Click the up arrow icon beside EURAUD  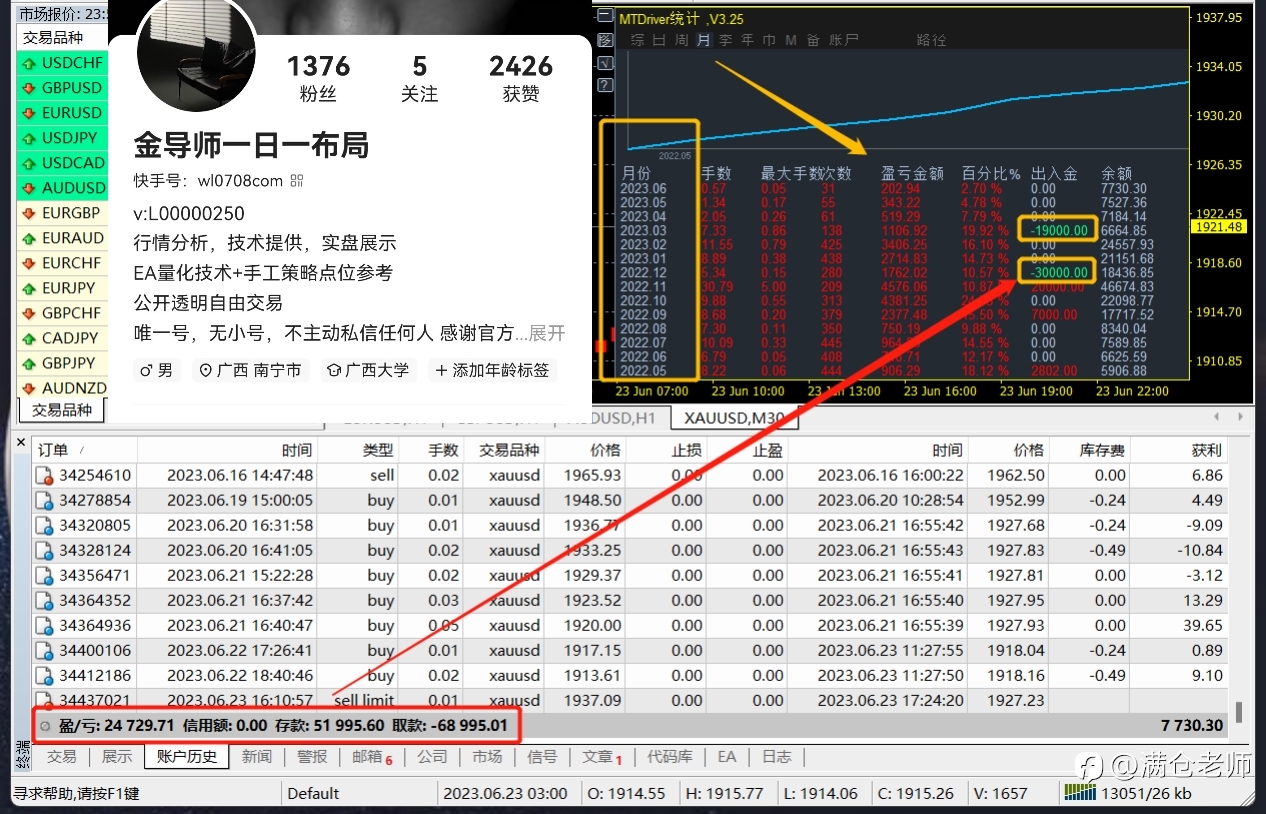coord(29,238)
